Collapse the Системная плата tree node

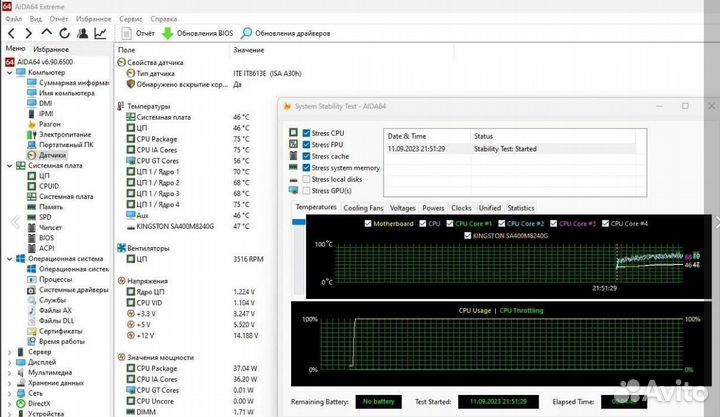click(9, 166)
